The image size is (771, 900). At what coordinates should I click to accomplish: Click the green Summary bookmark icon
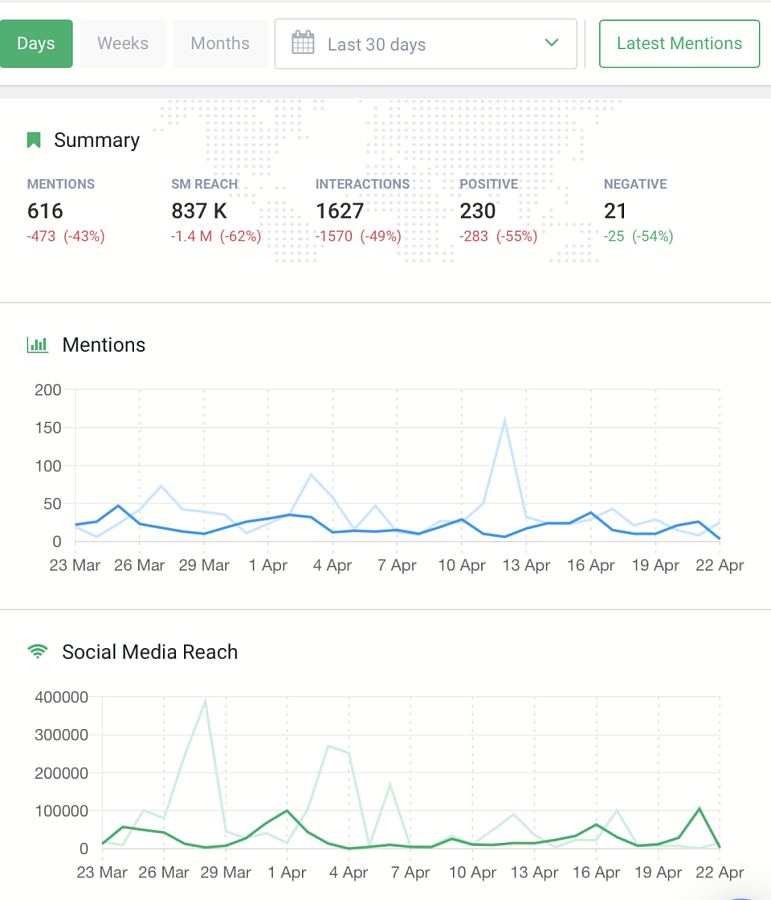point(34,140)
